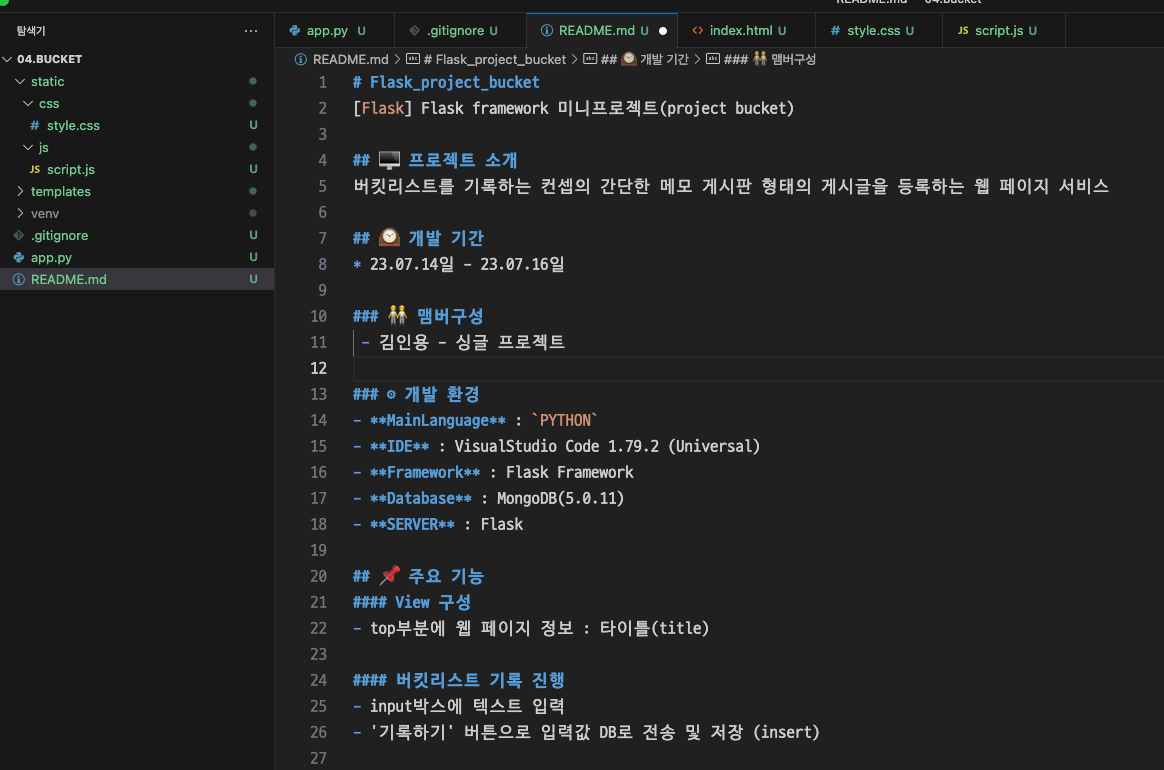Click the '김인용 - 싱글 프로젝트' line
This screenshot has width=1164, height=770.
click(471, 342)
